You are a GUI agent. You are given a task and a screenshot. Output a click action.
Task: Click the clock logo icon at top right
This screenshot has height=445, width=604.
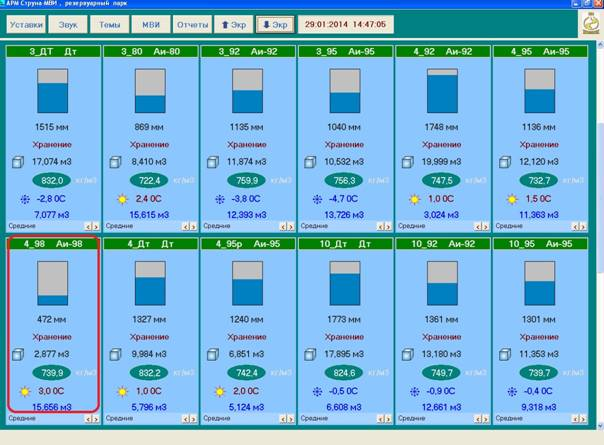[591, 24]
